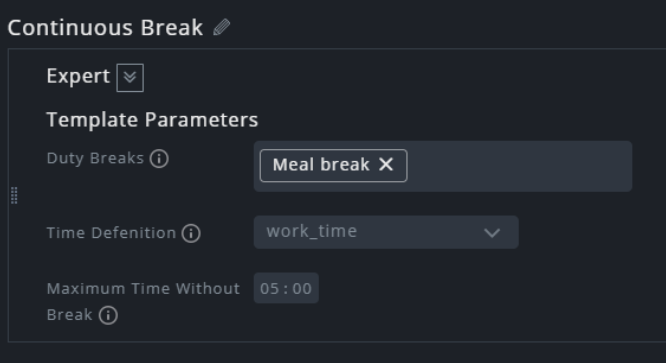Edit the Continuous Break title with pencil icon

tap(221, 28)
